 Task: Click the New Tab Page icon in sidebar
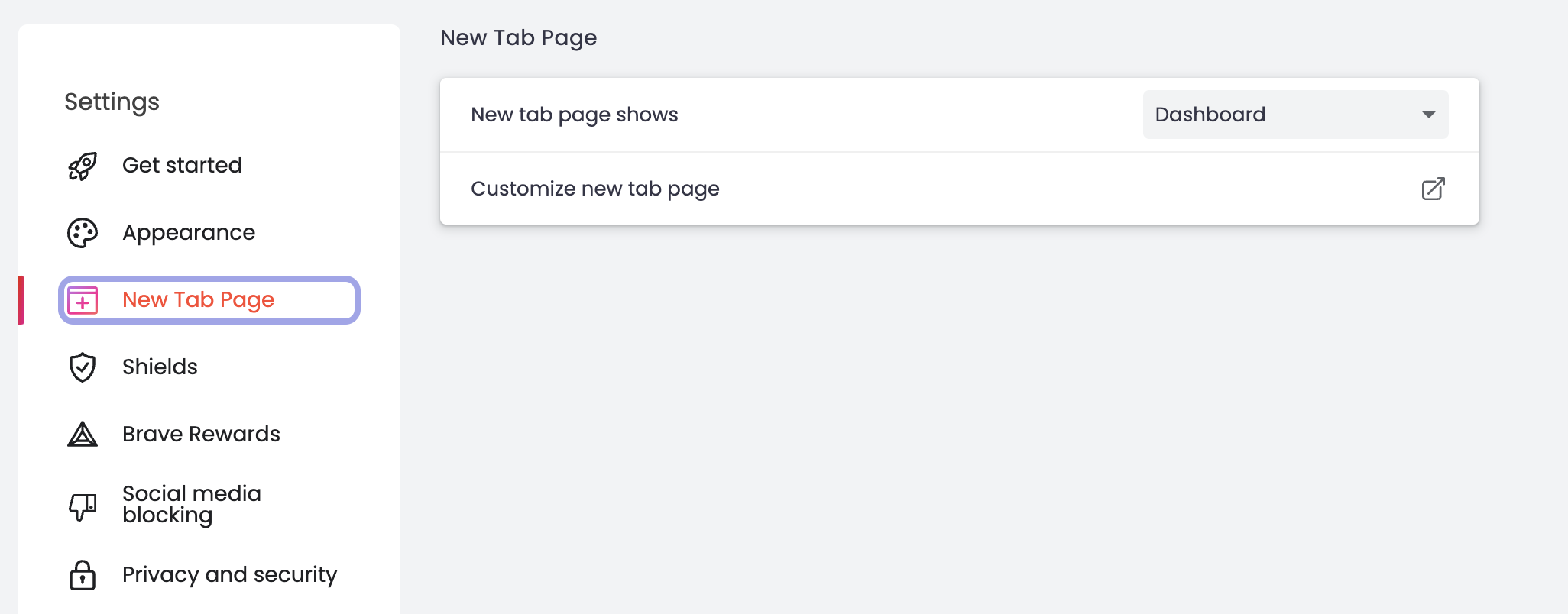(84, 300)
